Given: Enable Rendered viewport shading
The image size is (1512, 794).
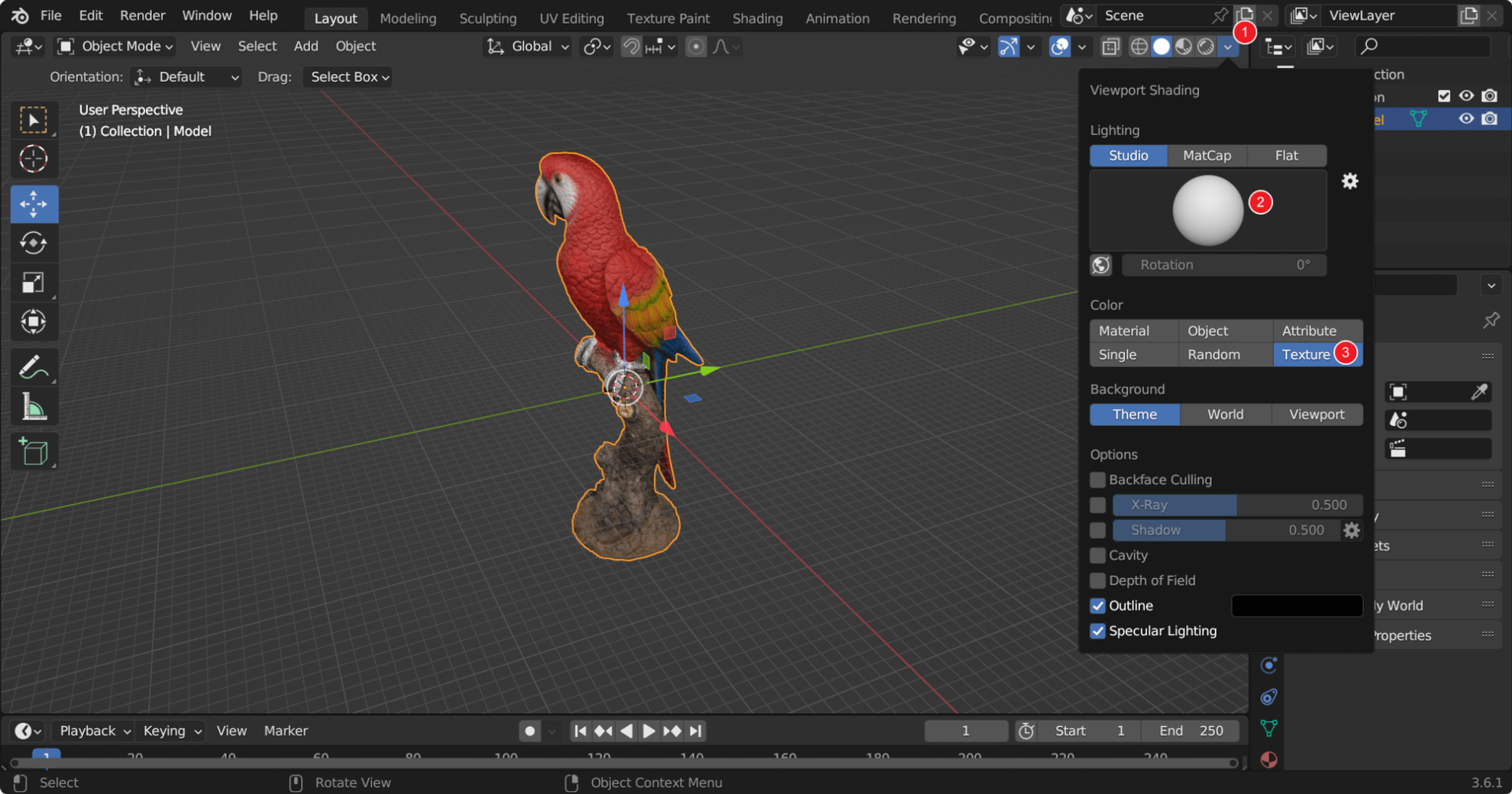Looking at the screenshot, I should tap(1205, 47).
